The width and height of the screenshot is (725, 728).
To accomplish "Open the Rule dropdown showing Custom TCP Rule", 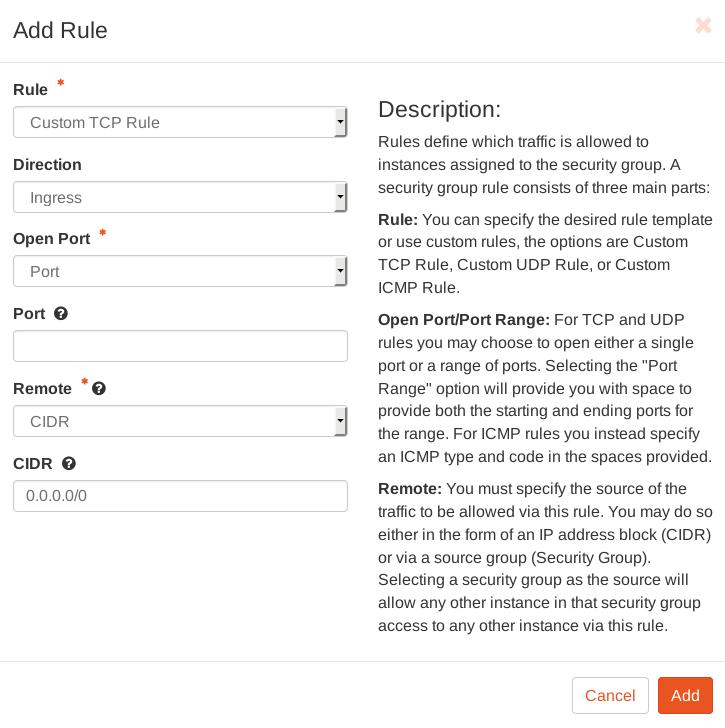I will point(180,123).
